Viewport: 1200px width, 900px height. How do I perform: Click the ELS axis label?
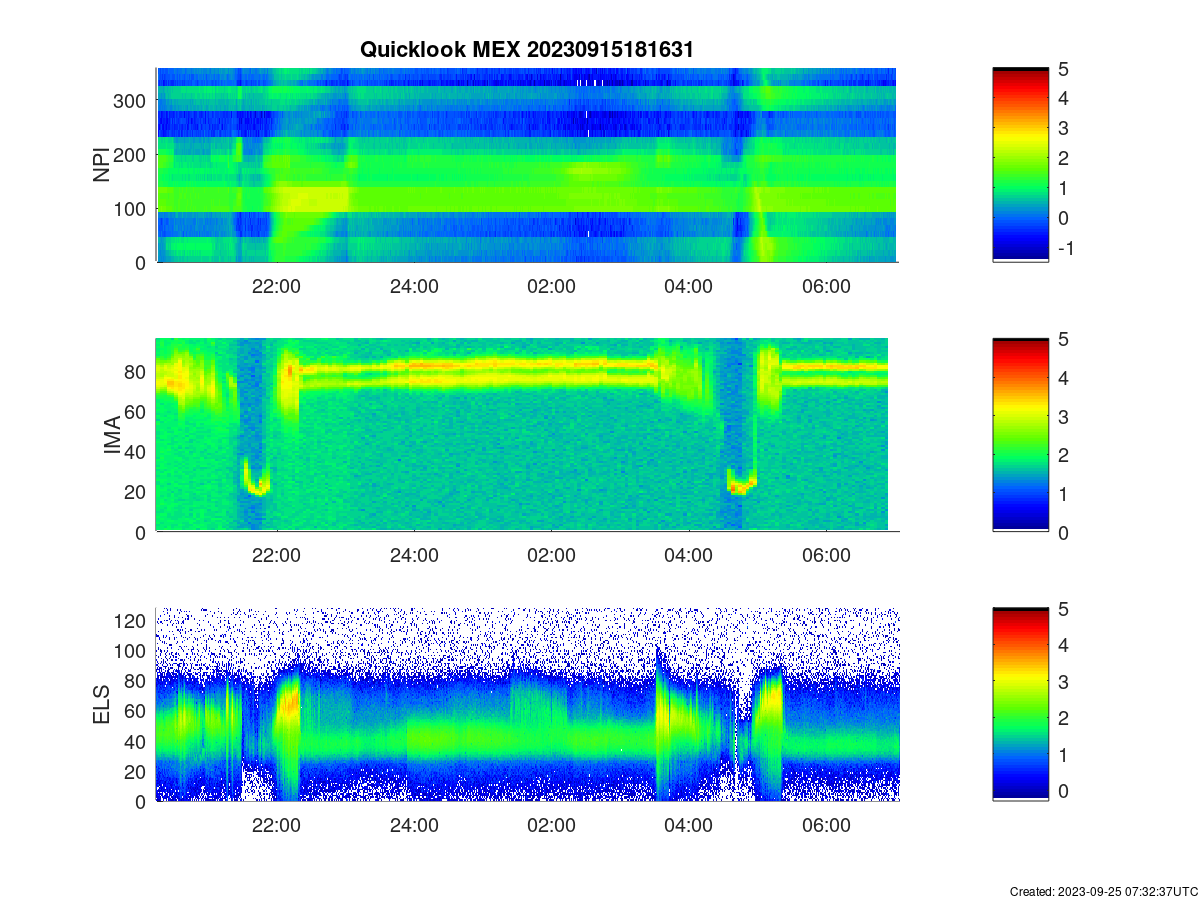point(101,705)
